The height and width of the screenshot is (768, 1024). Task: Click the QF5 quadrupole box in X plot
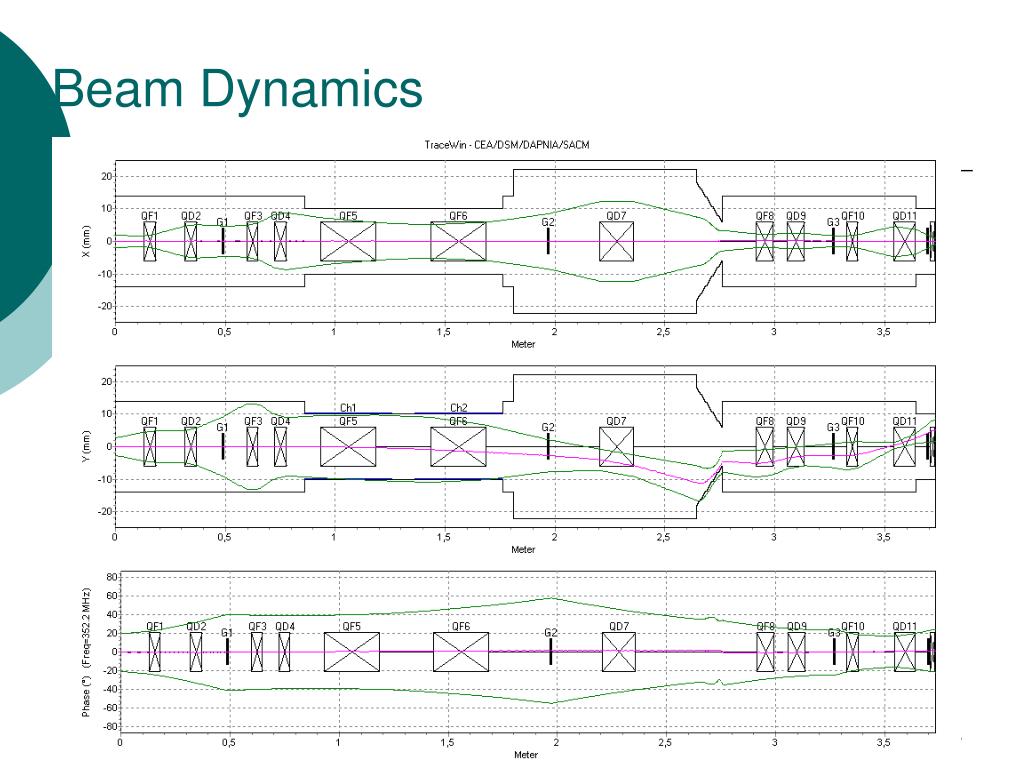pos(348,241)
